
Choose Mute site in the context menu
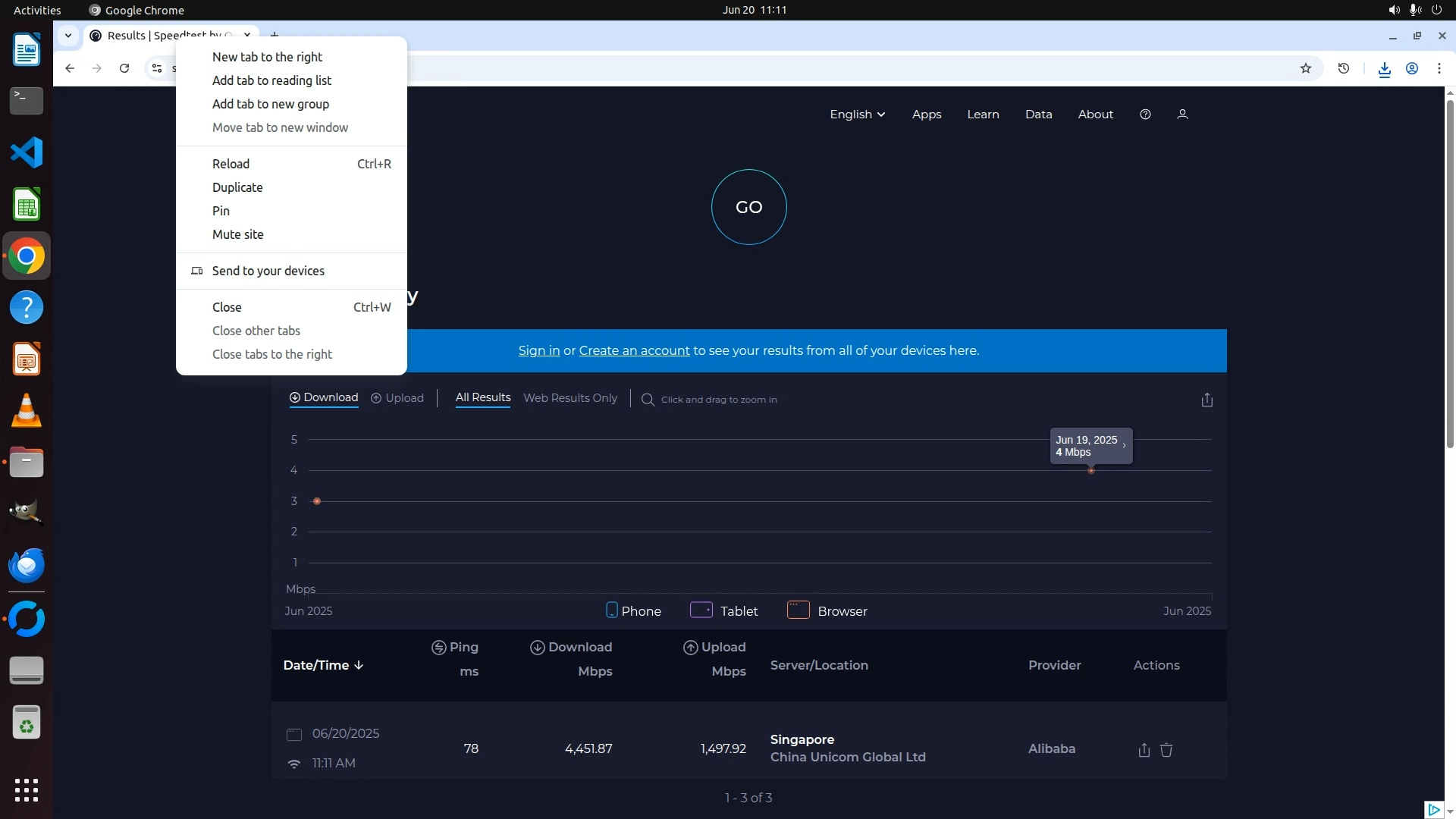tap(238, 234)
